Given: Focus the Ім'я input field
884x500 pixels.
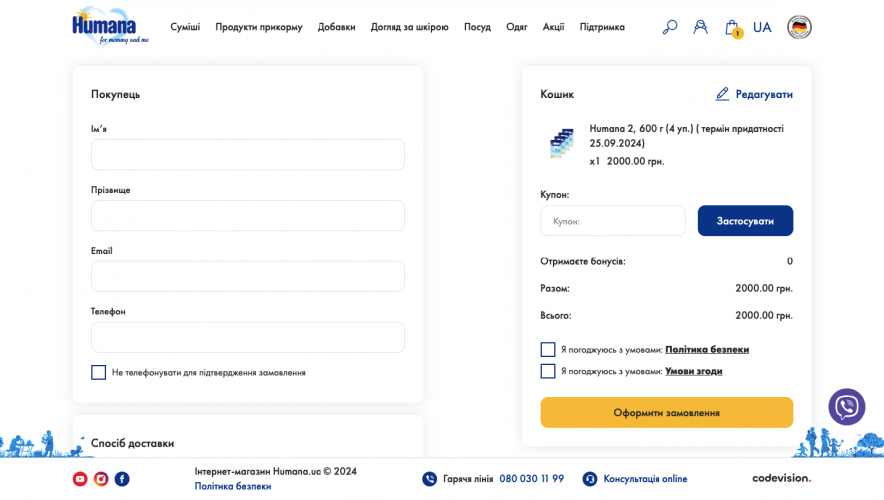Looking at the screenshot, I should point(248,154).
